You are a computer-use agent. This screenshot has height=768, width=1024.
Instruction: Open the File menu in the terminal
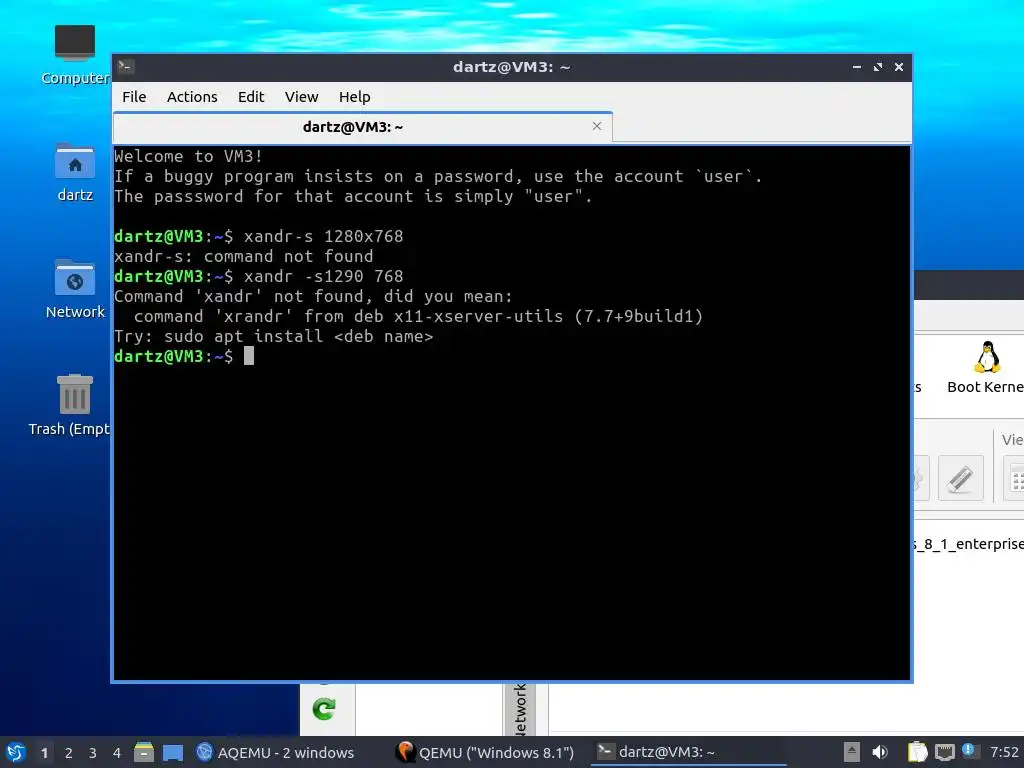pos(134,97)
